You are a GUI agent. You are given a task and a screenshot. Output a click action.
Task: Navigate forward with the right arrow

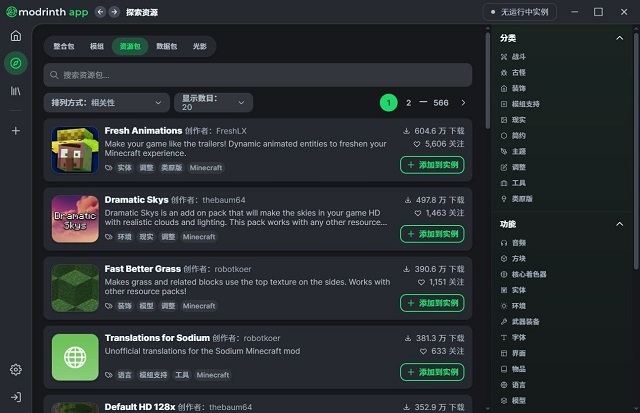(x=114, y=12)
